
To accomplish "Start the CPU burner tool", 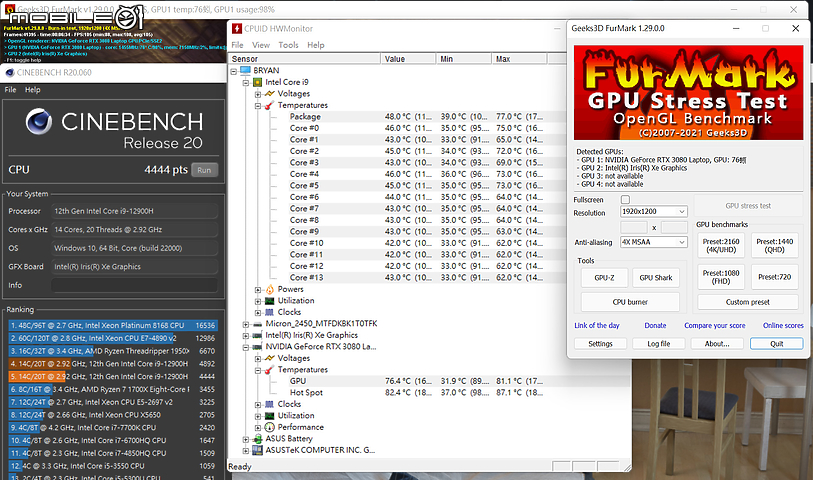I will tap(630, 302).
